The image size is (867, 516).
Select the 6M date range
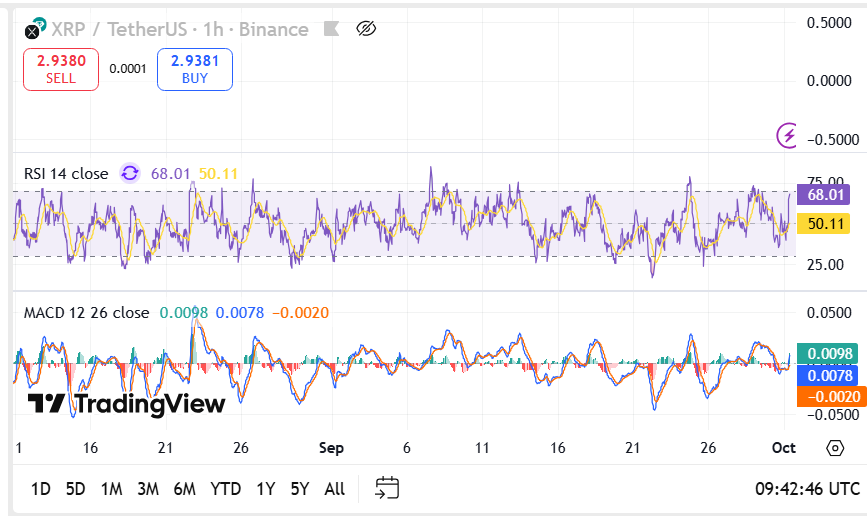184,489
